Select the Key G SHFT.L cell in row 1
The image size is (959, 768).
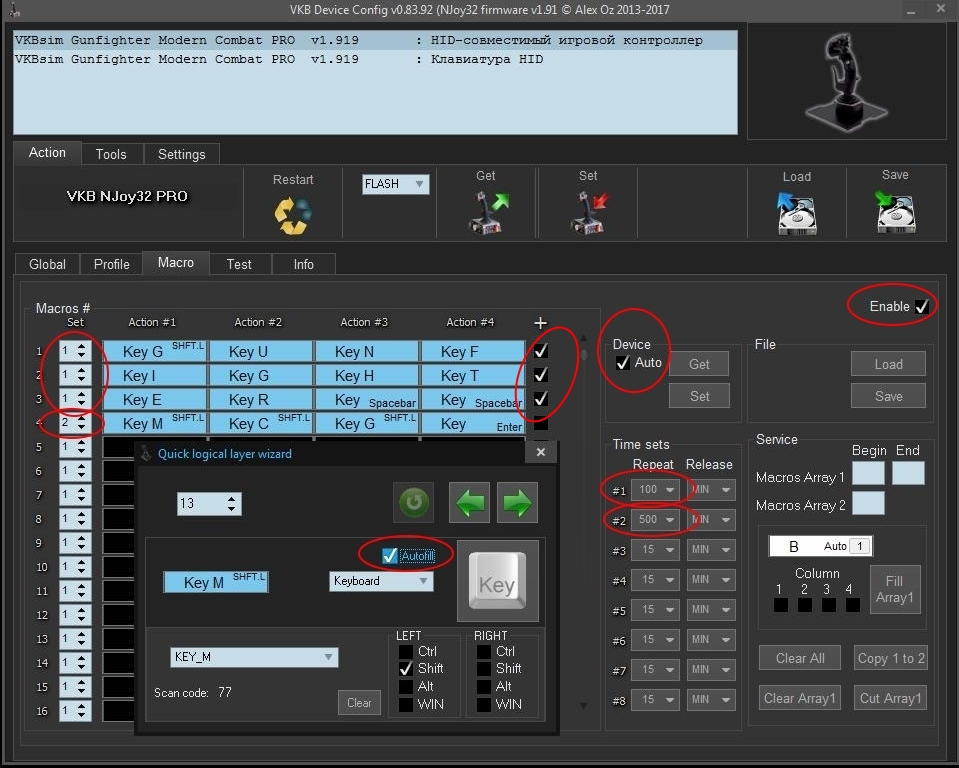tap(155, 352)
